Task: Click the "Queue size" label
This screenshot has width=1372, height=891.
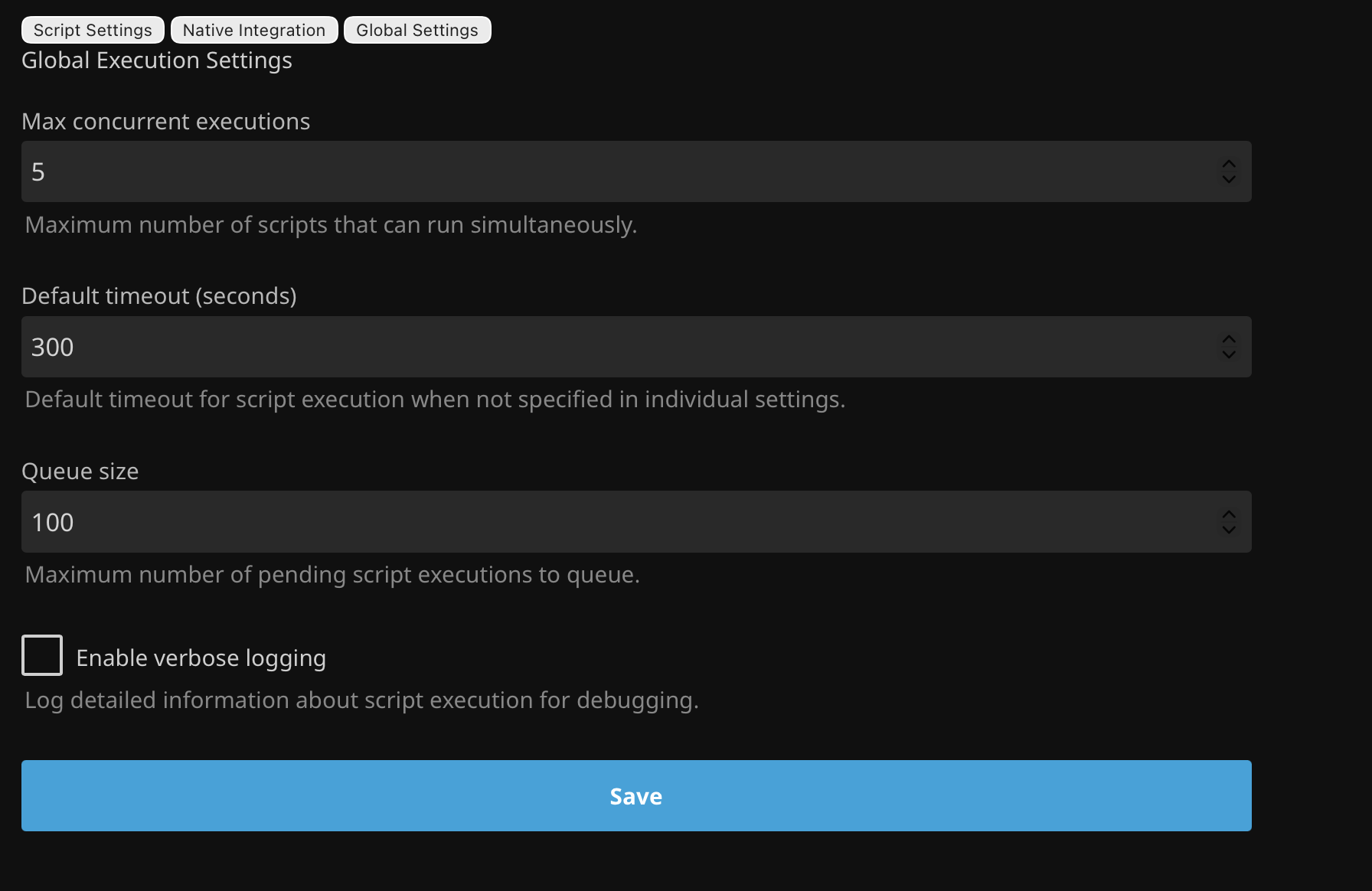Action: click(80, 472)
